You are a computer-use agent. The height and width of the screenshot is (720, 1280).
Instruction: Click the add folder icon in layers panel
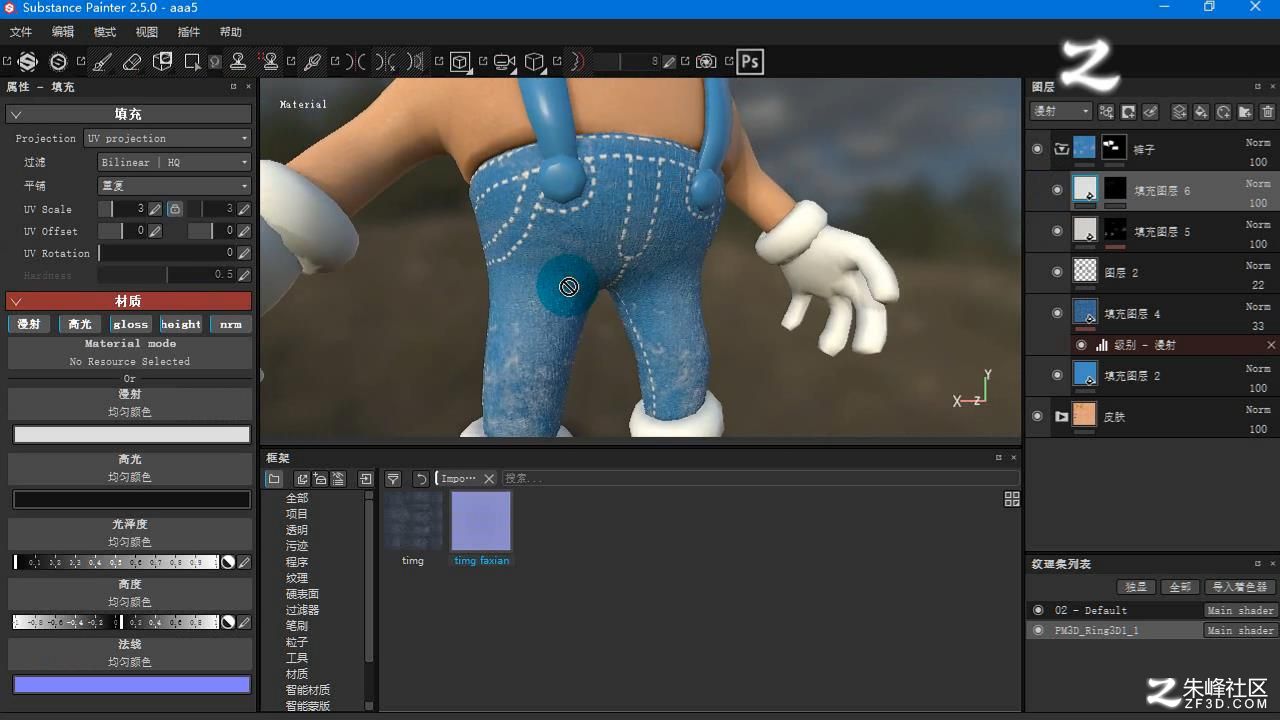pyautogui.click(x=1246, y=112)
